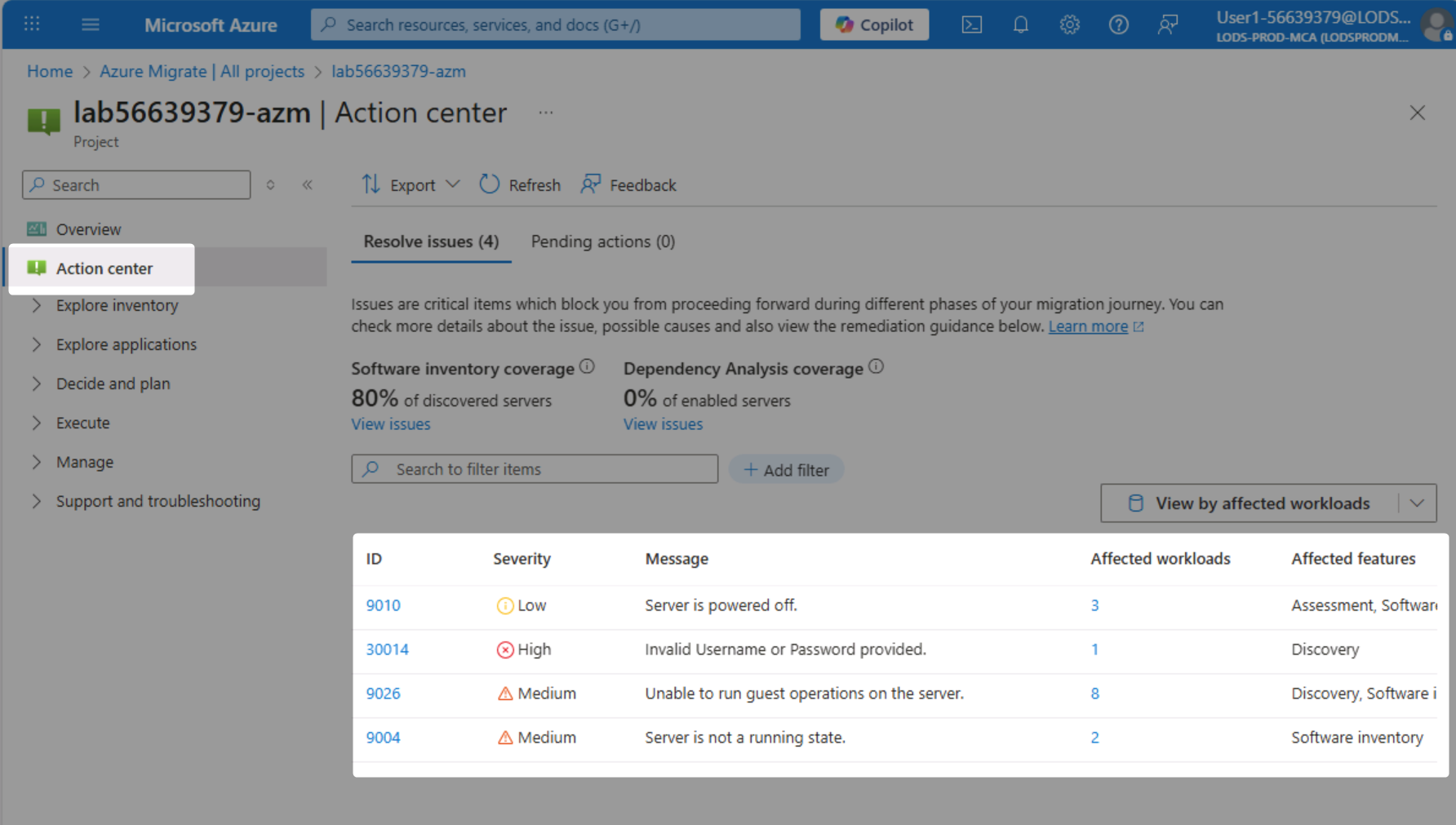
Task: Click 'Server is powered off.' message
Action: [x=721, y=605]
